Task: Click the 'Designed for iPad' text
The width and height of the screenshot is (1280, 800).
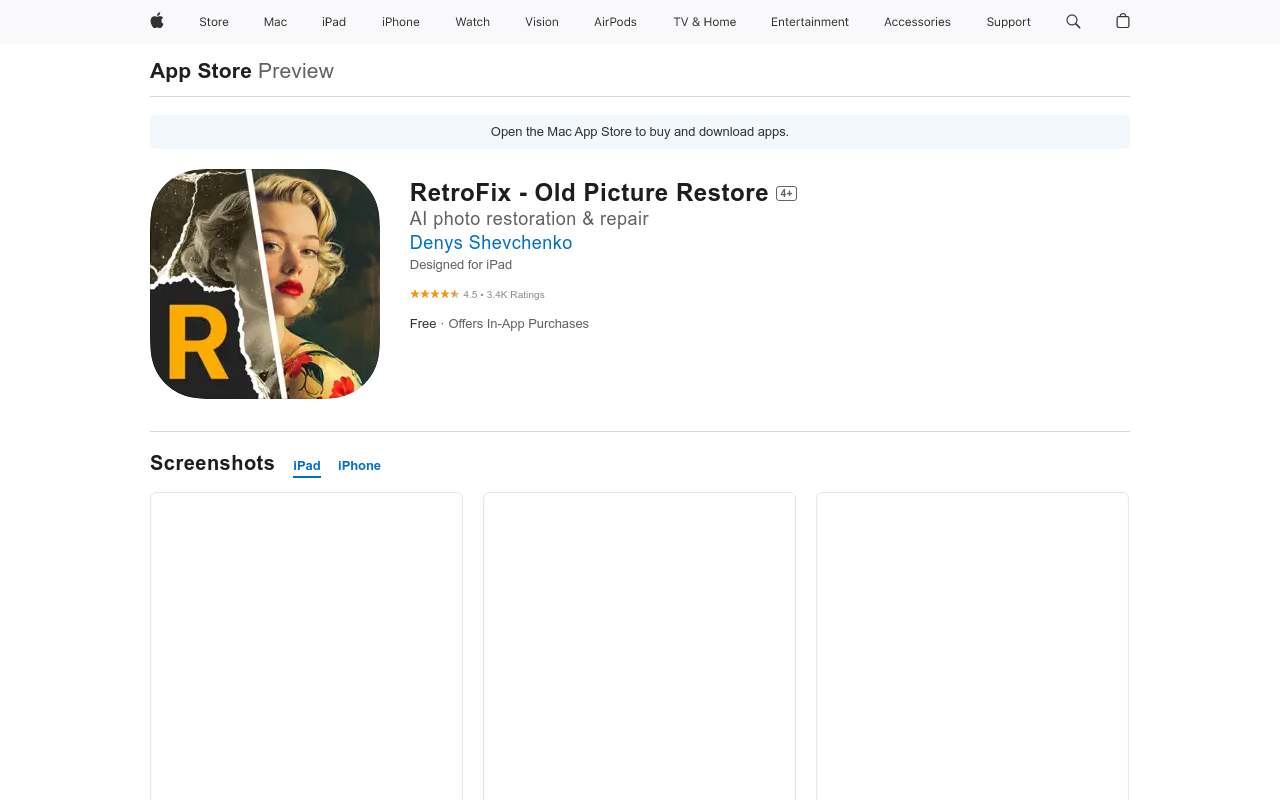Action: 461,265
